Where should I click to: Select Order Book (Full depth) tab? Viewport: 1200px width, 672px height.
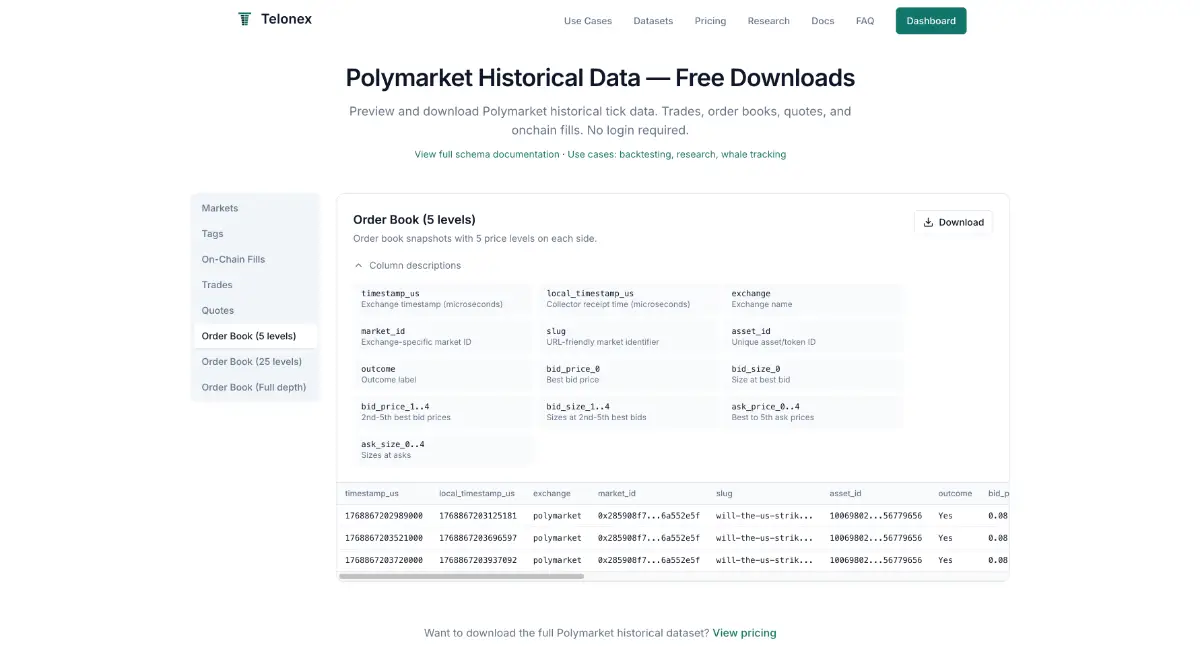(x=254, y=387)
